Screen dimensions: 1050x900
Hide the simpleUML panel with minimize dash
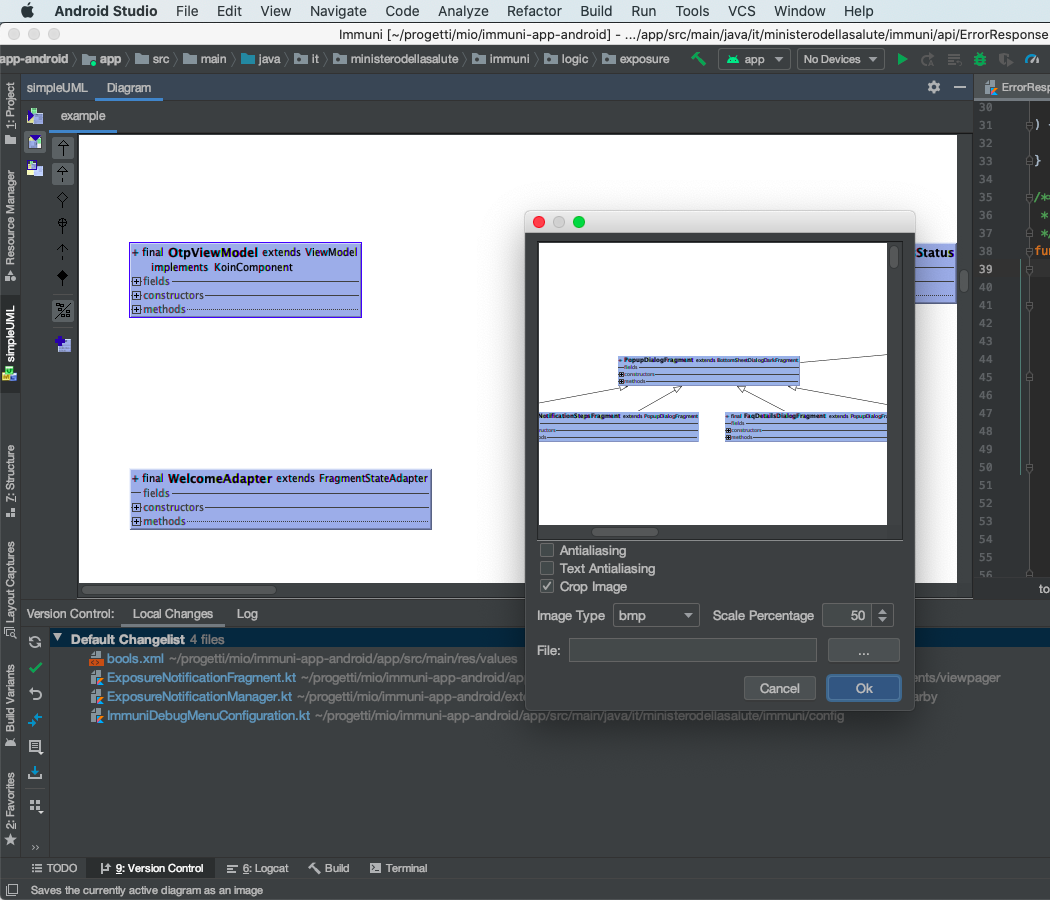[x=960, y=87]
